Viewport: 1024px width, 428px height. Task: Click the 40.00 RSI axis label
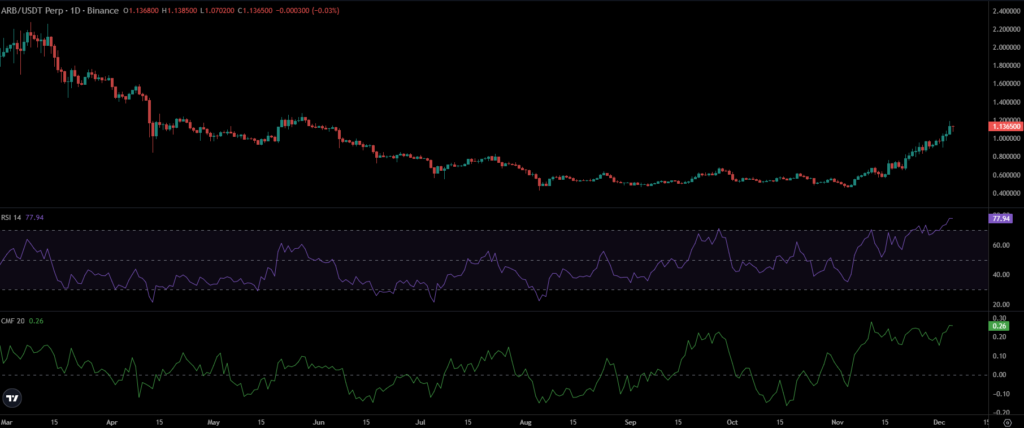(1000, 274)
